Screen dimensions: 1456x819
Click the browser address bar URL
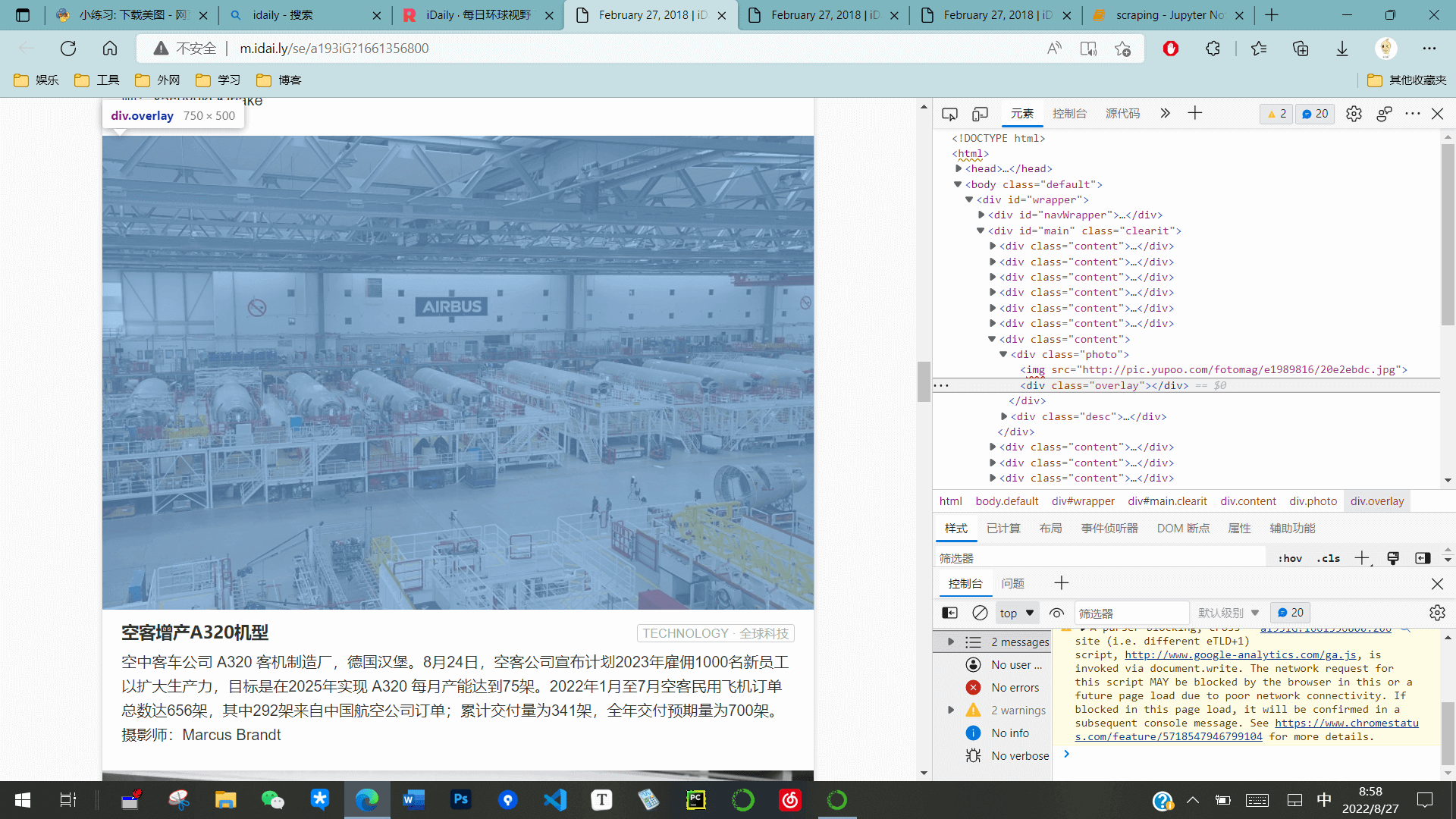tap(334, 49)
